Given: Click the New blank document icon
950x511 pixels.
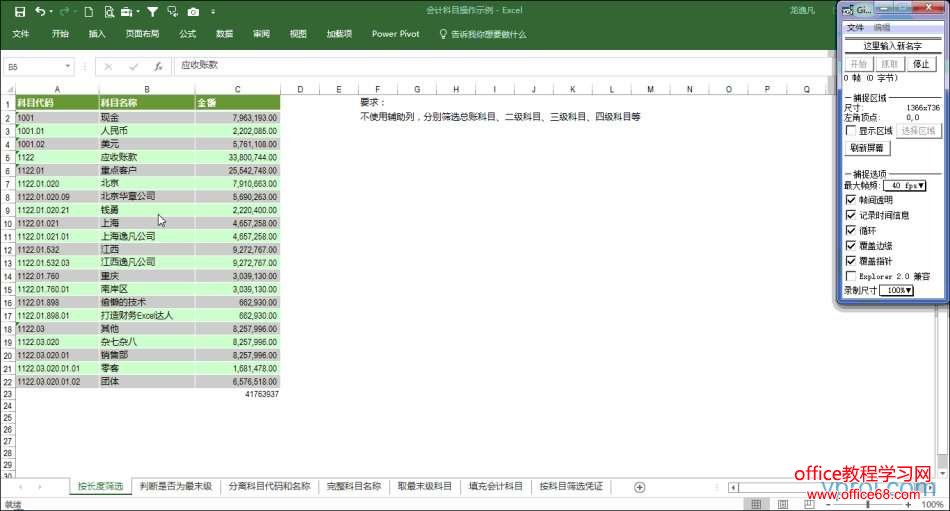Looking at the screenshot, I should (x=89, y=12).
